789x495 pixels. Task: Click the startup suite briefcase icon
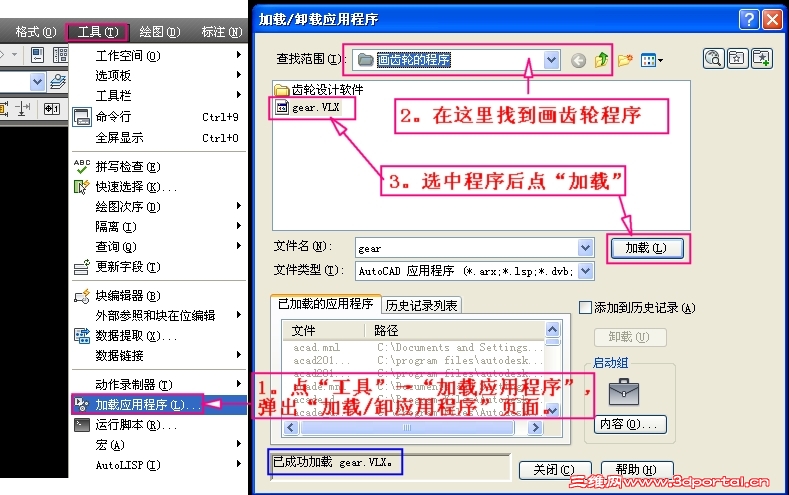(623, 392)
